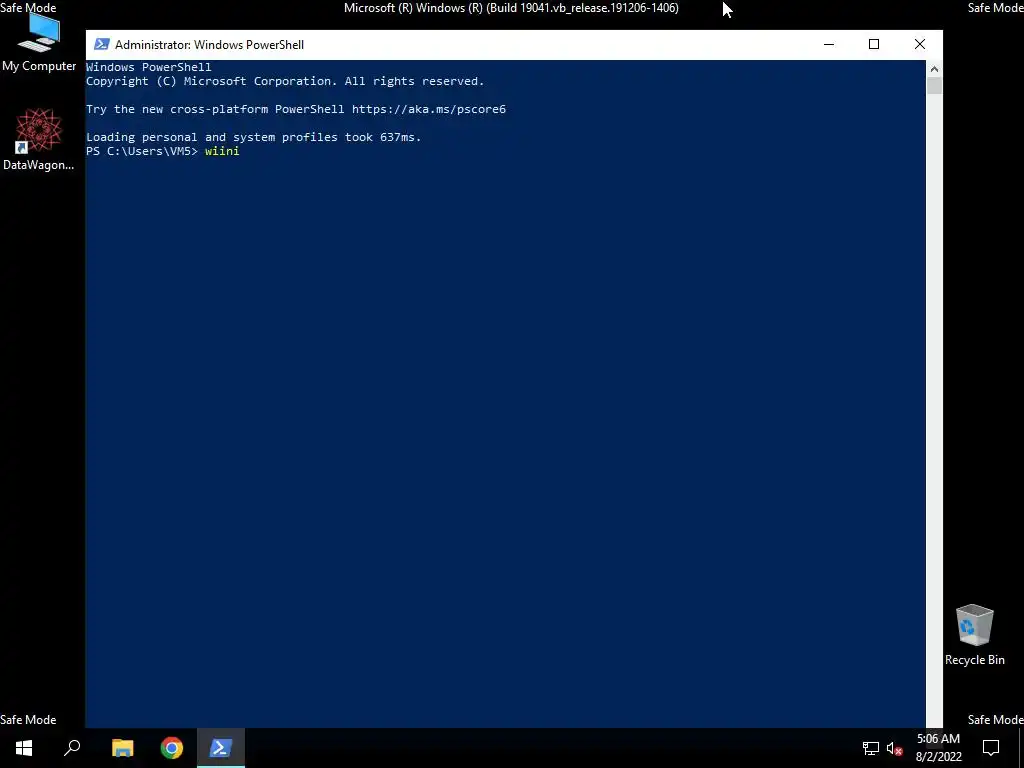Click the https://aka.ms/pscore6 text
The width and height of the screenshot is (1024, 768).
click(428, 109)
